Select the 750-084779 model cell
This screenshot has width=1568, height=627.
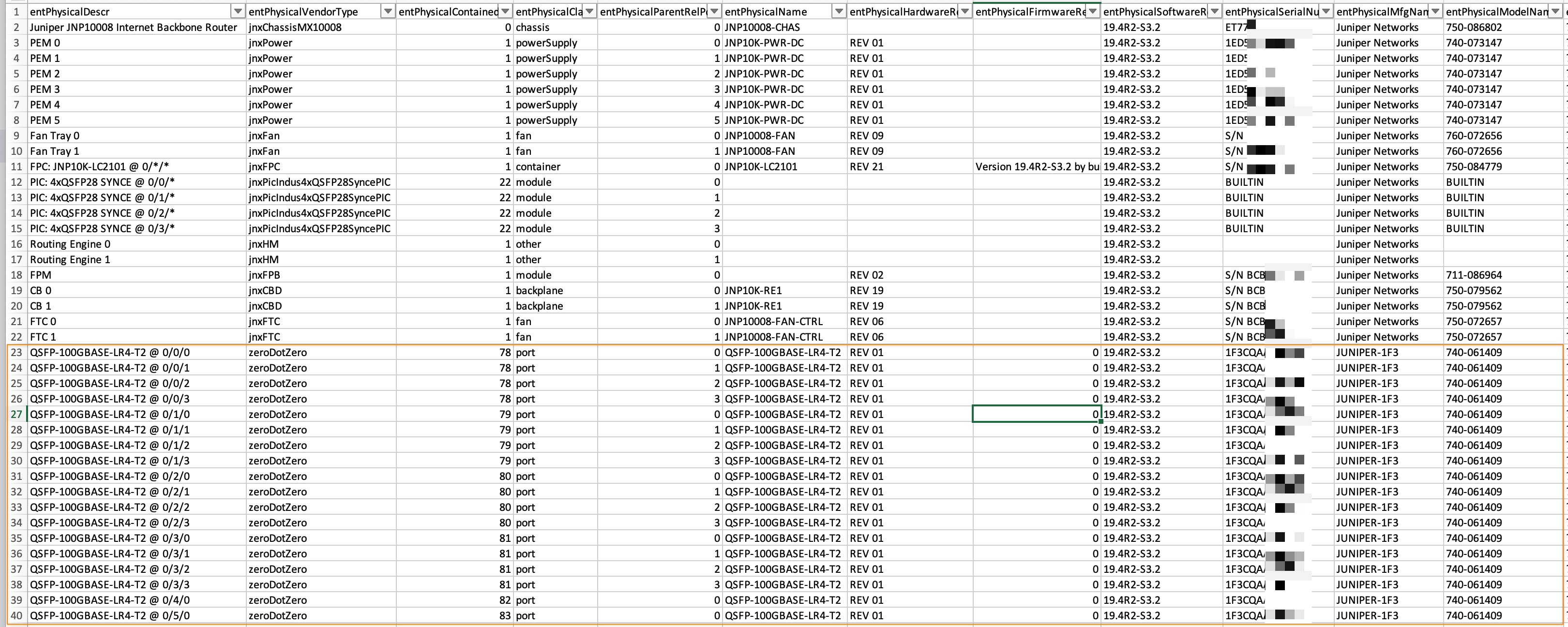[1503, 167]
